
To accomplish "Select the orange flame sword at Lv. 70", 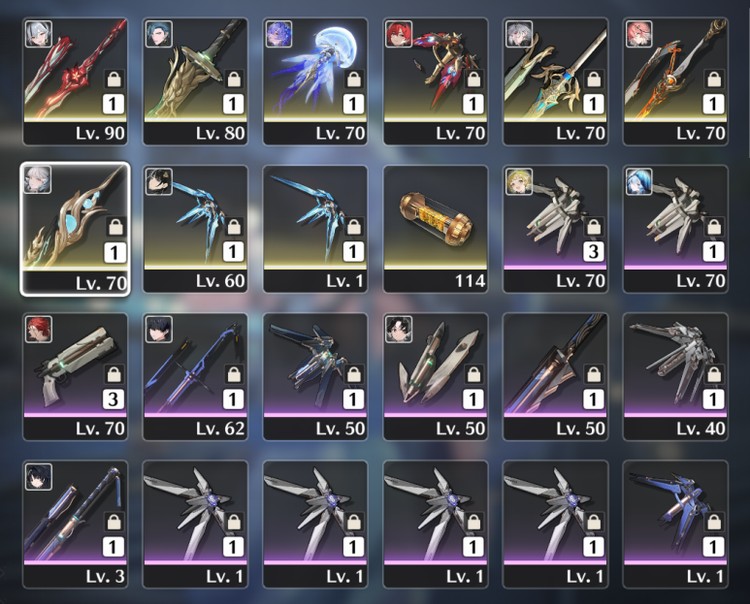I will (x=675, y=82).
